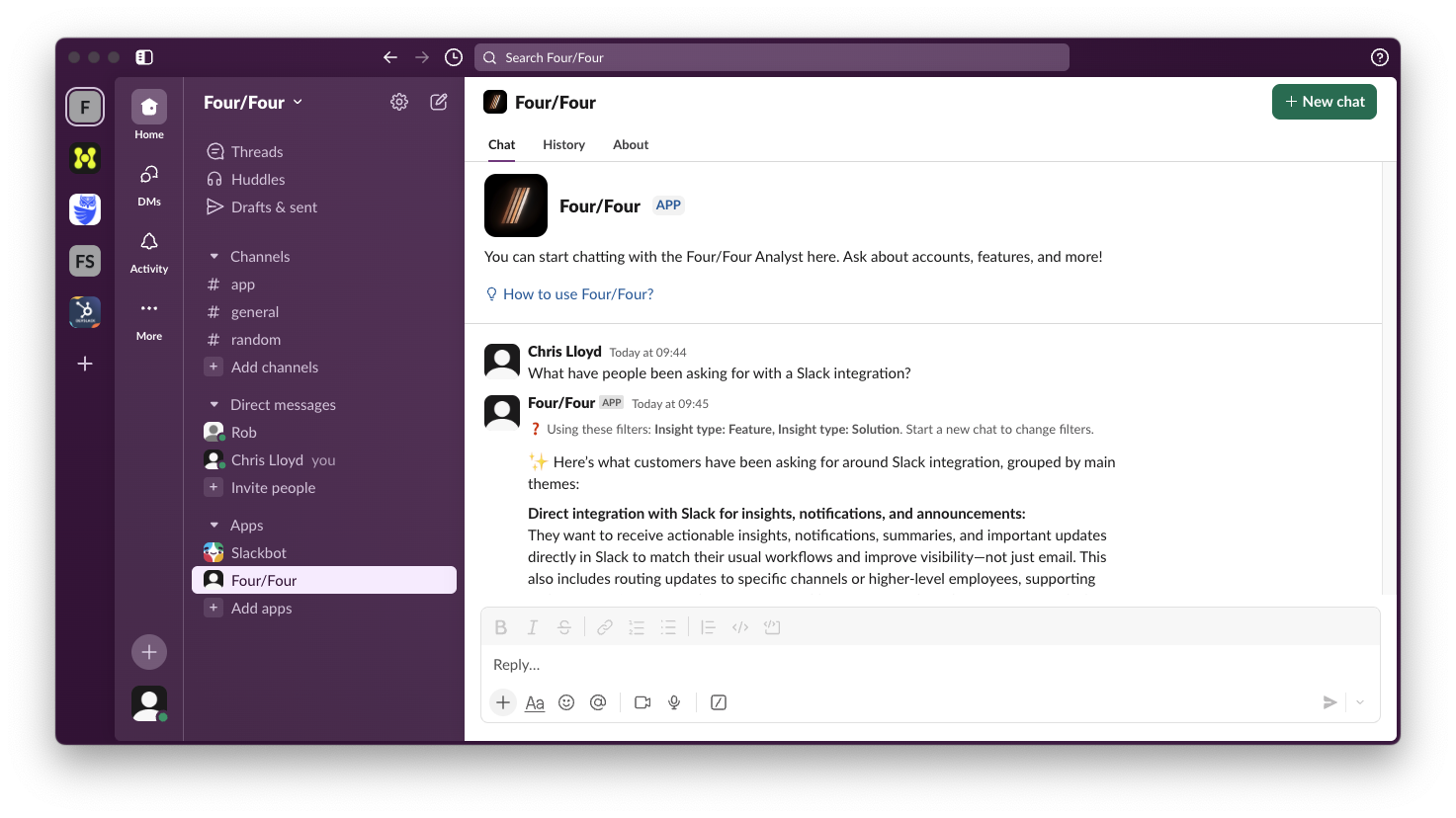The image size is (1456, 818).
Task: Mention someone with the @ icon
Action: coord(598,702)
